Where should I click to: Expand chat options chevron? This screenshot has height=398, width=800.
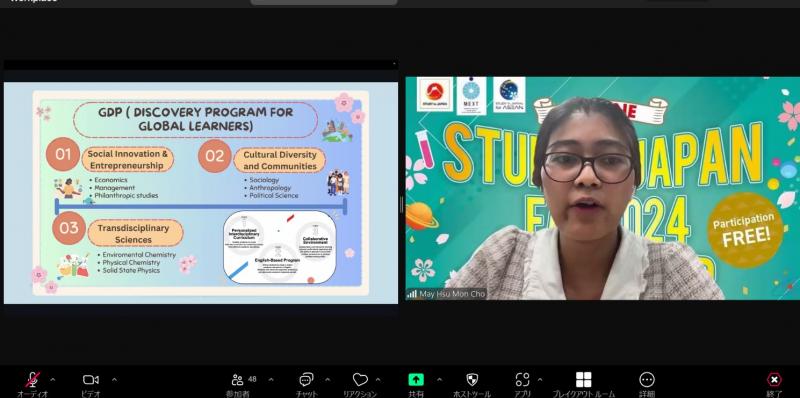click(328, 380)
